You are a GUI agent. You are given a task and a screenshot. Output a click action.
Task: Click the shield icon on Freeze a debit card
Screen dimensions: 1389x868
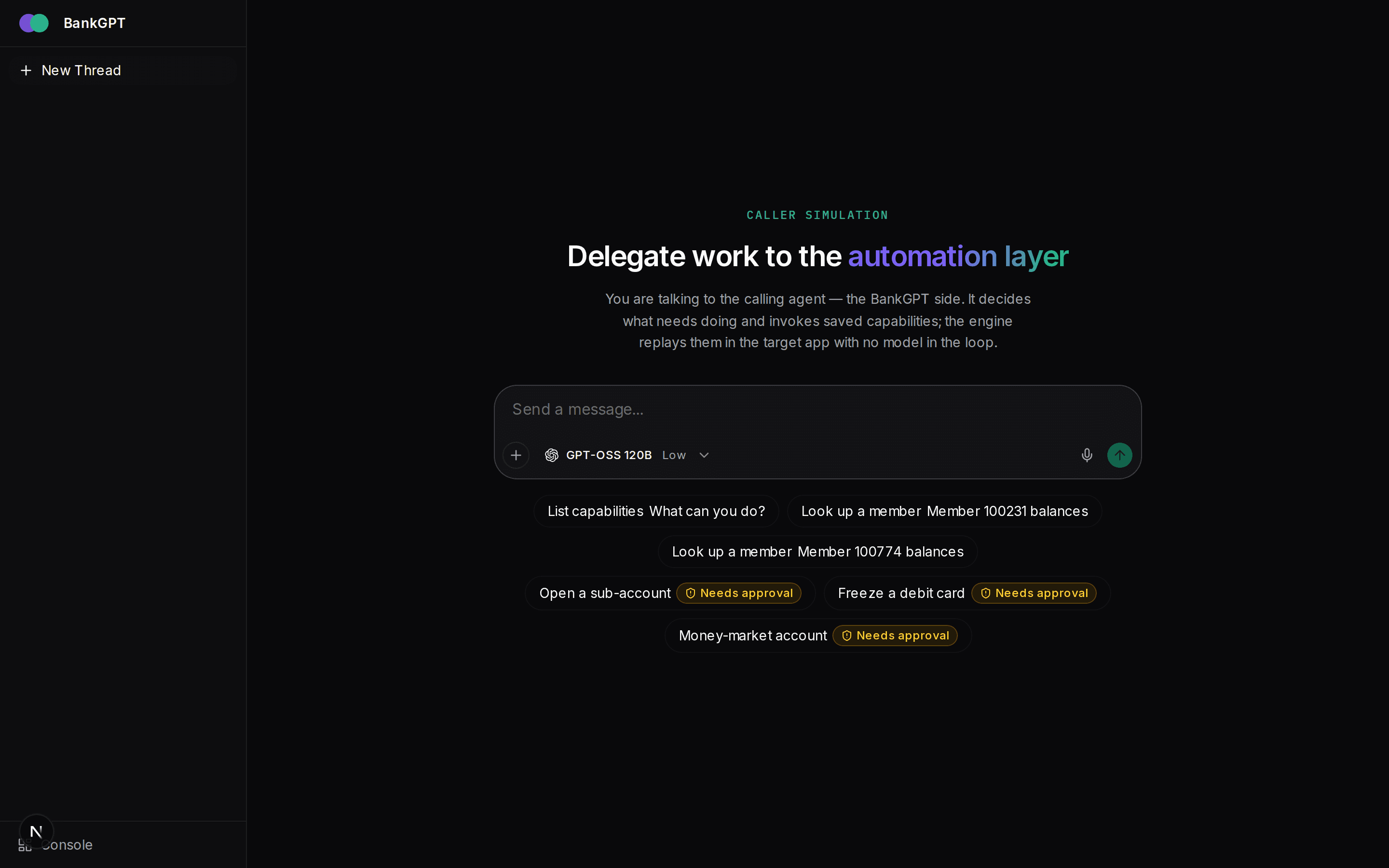pyautogui.click(x=985, y=593)
